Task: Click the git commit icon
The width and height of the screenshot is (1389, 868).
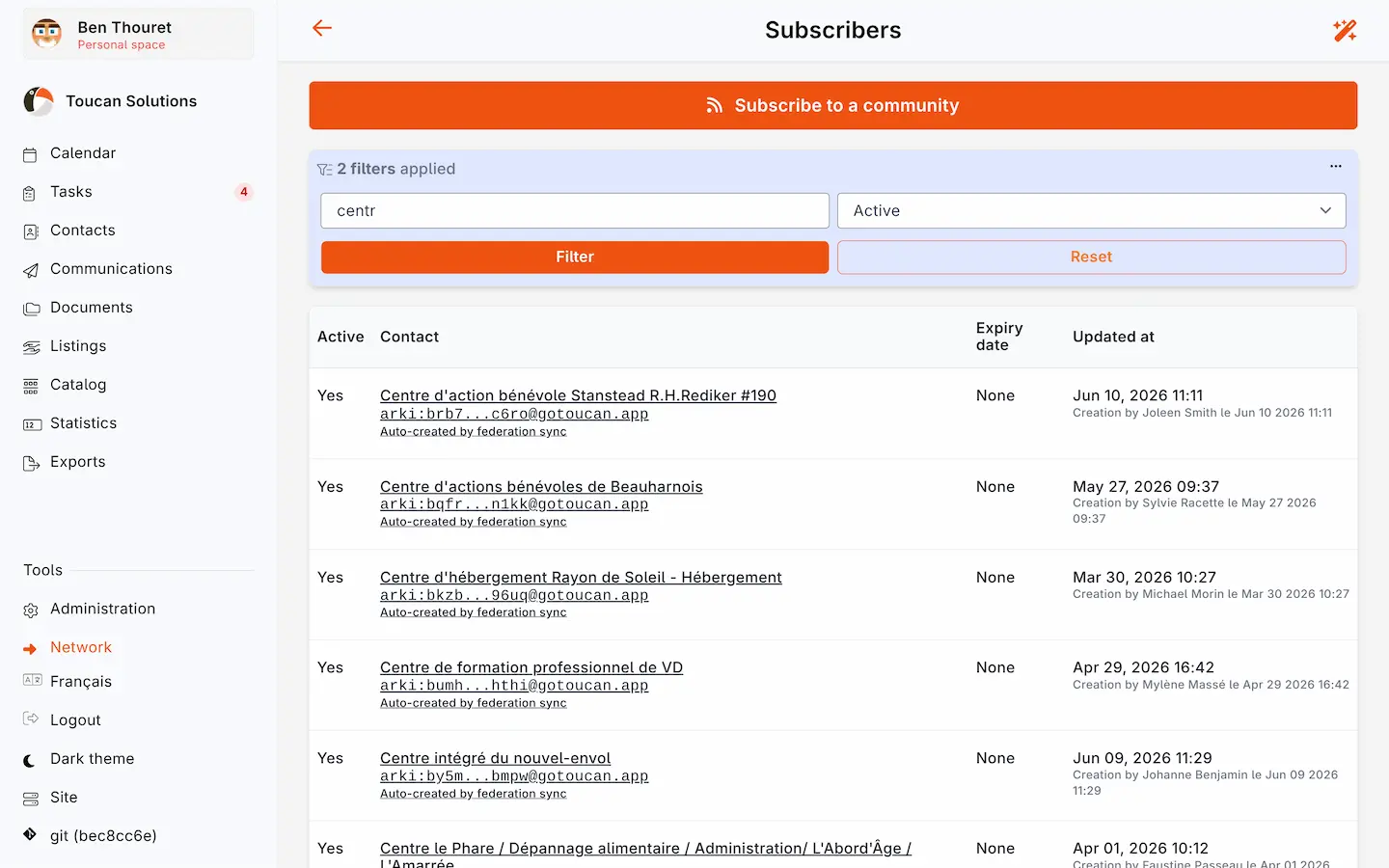Action: (30, 835)
